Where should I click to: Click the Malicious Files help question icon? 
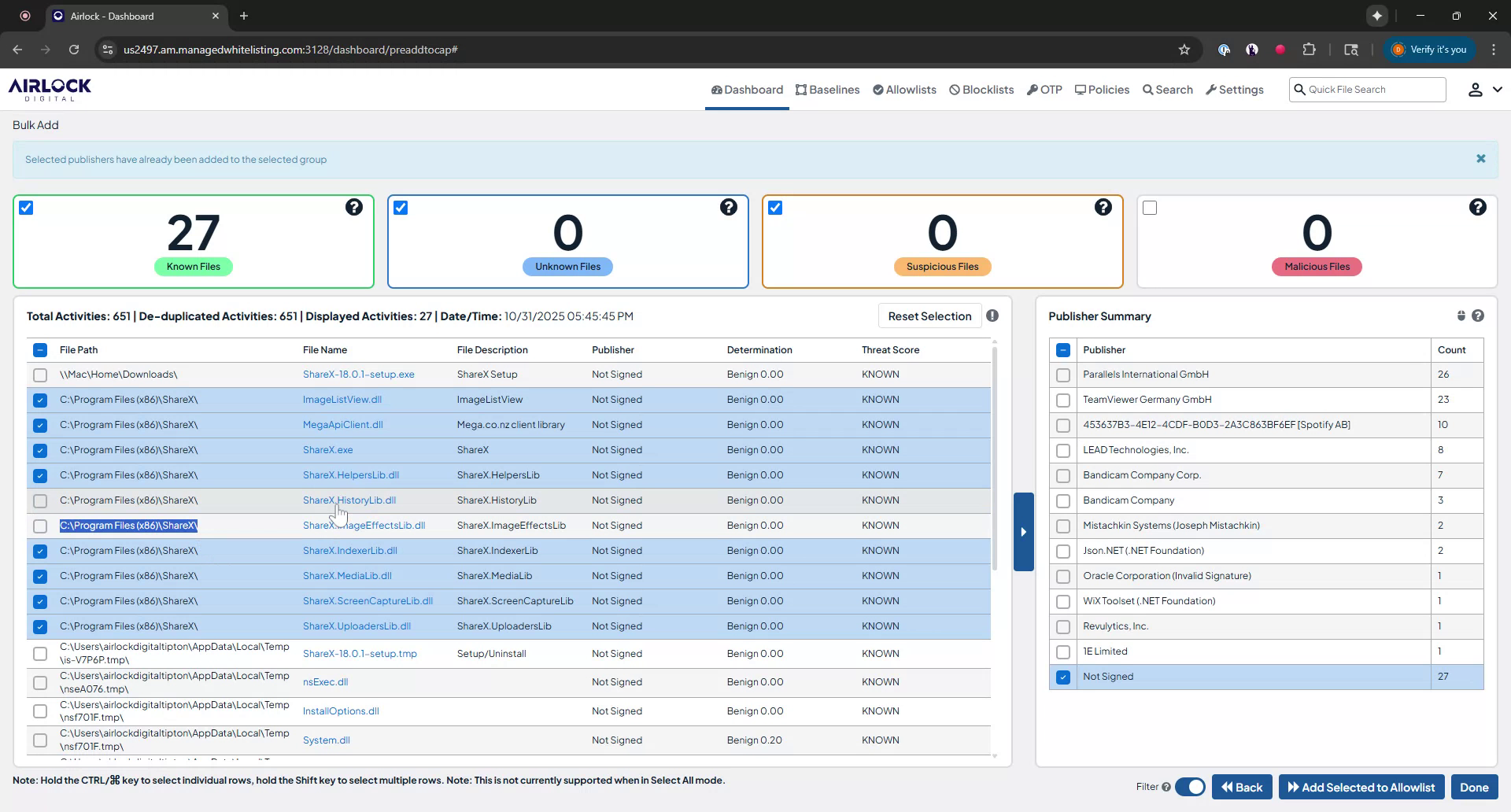1477,207
